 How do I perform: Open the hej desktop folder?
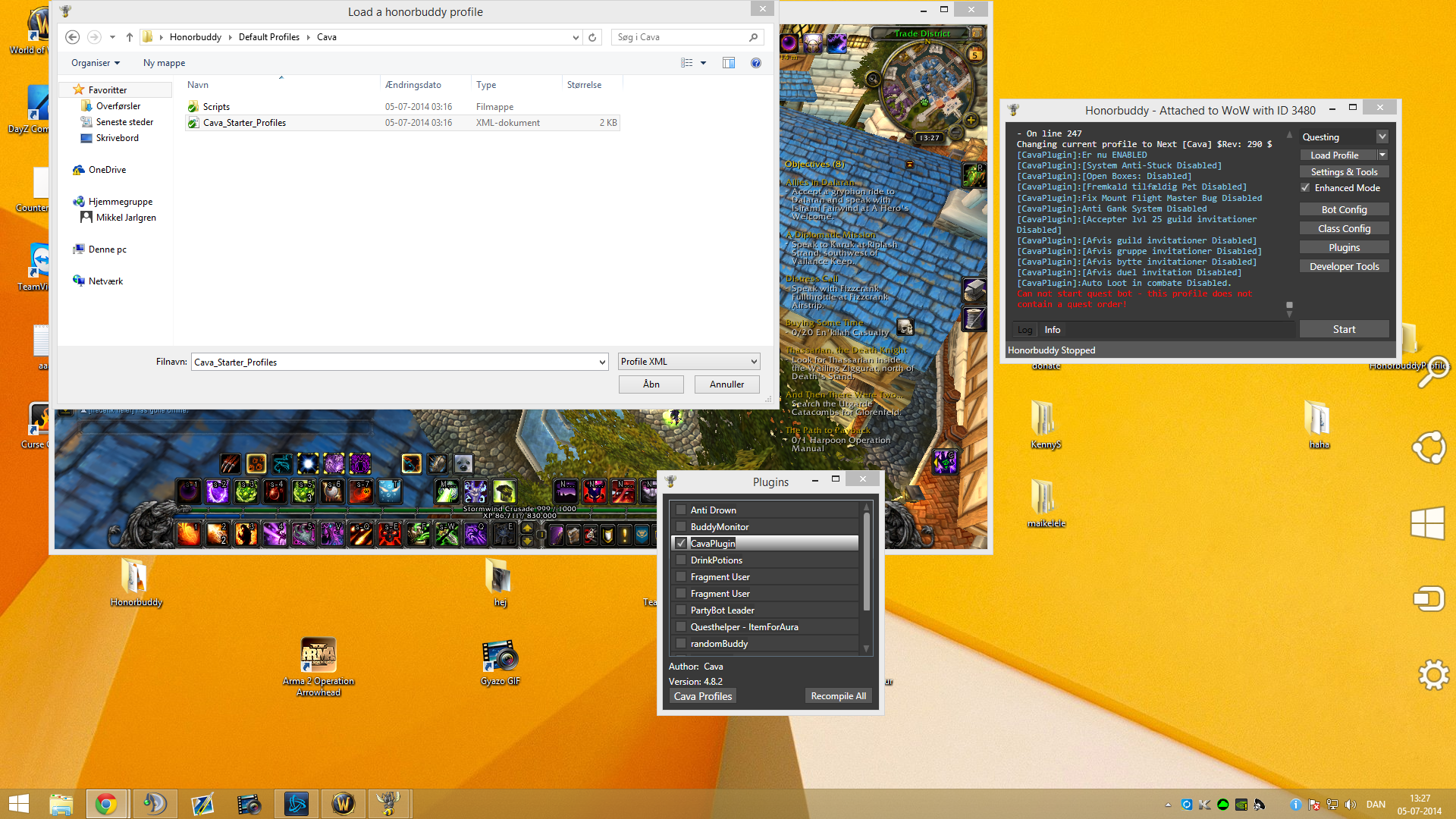[x=500, y=582]
